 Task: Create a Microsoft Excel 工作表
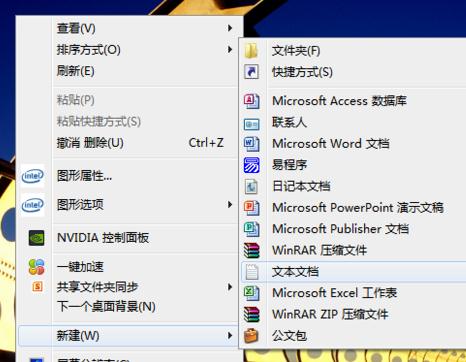point(353,293)
